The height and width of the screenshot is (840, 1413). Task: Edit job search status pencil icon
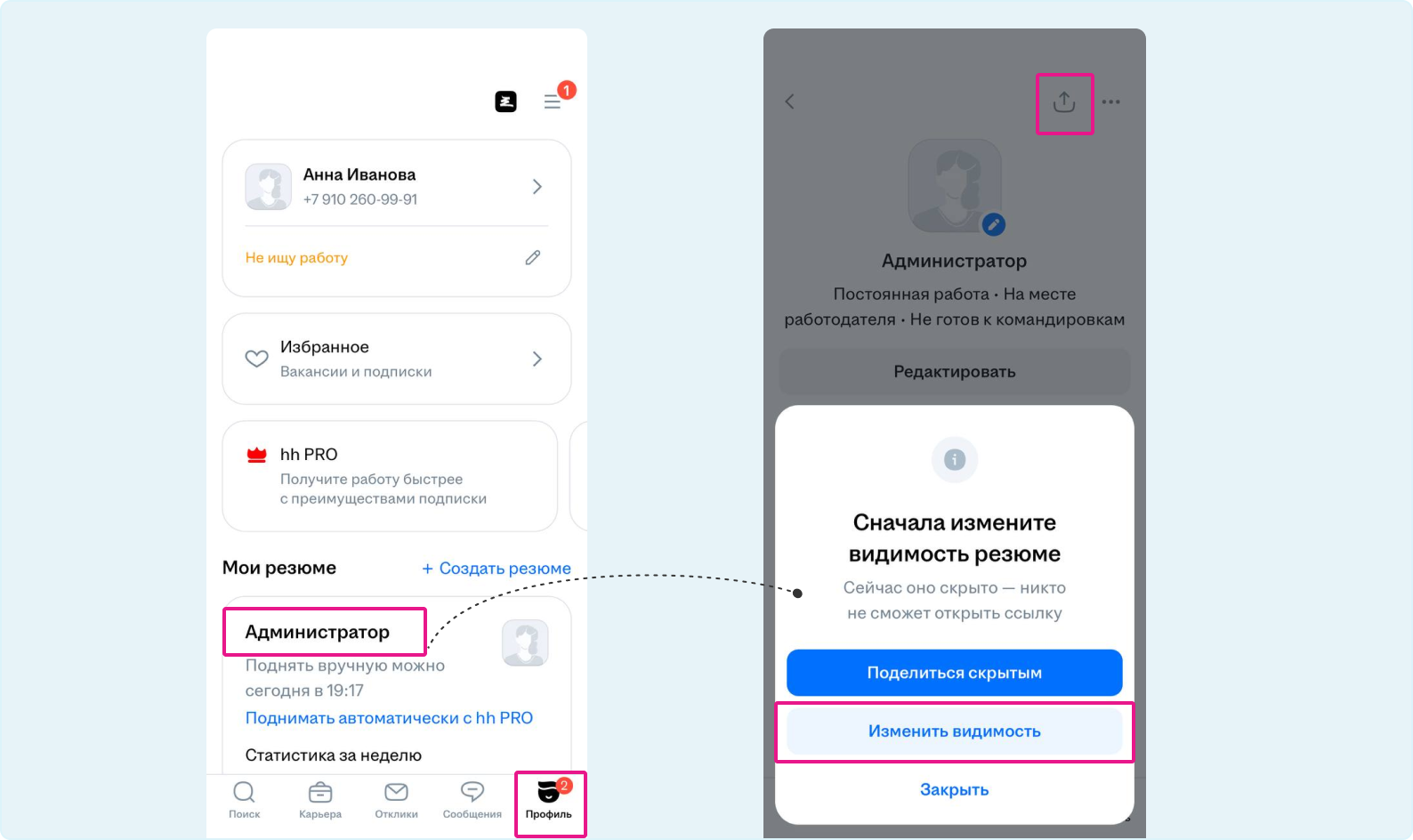[x=533, y=257]
